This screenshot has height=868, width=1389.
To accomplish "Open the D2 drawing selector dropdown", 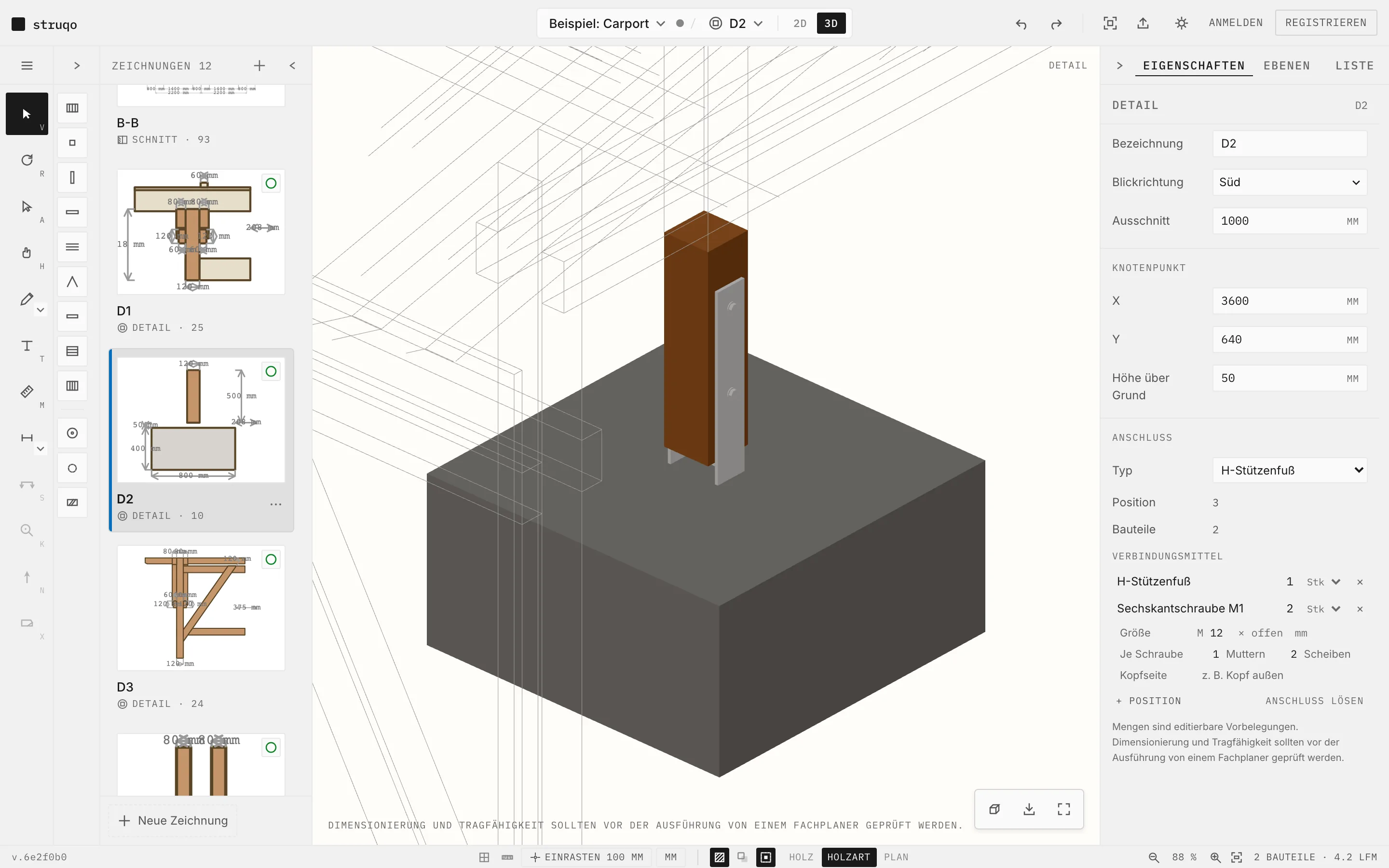I will (x=736, y=24).
